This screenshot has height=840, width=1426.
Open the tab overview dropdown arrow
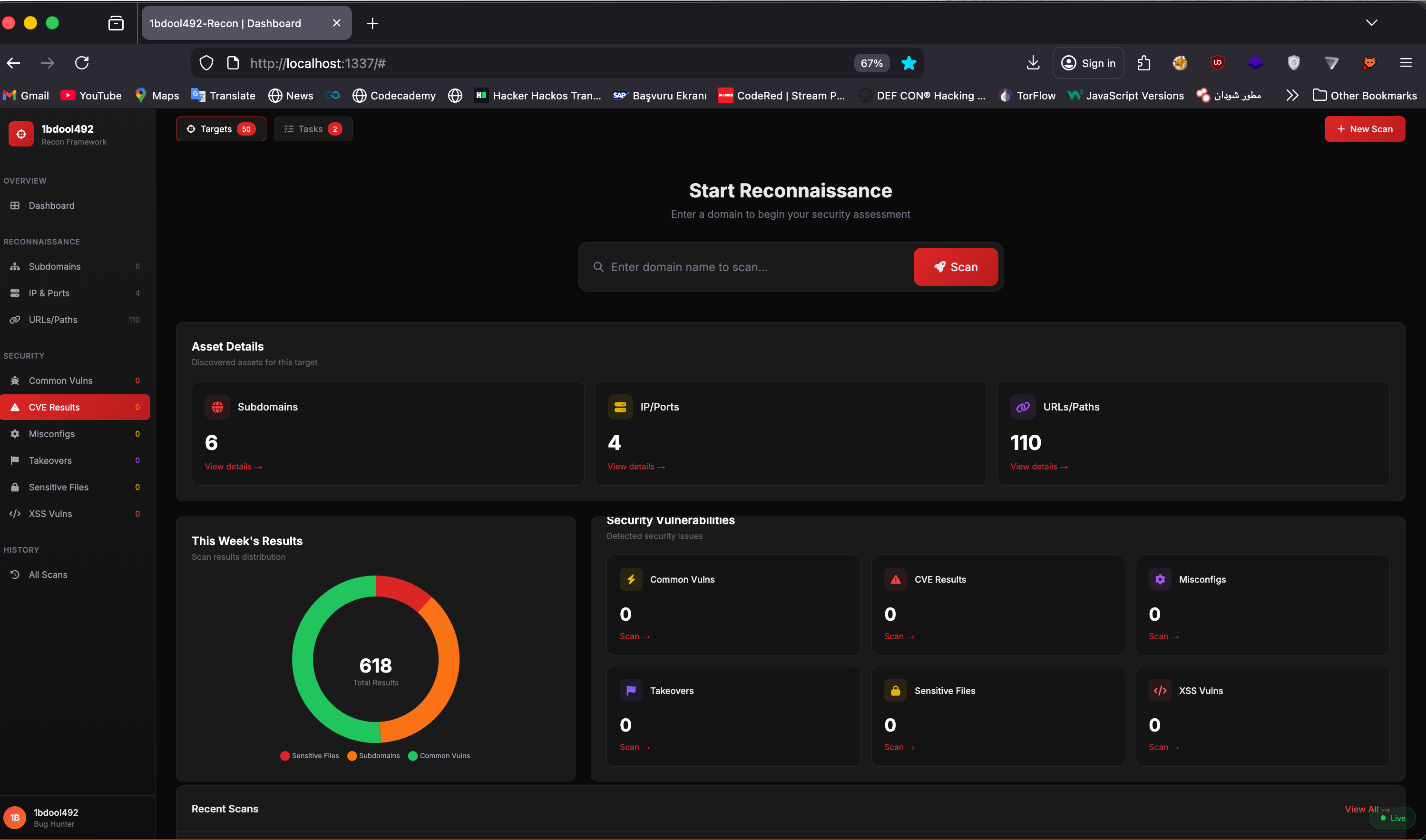coord(1372,23)
